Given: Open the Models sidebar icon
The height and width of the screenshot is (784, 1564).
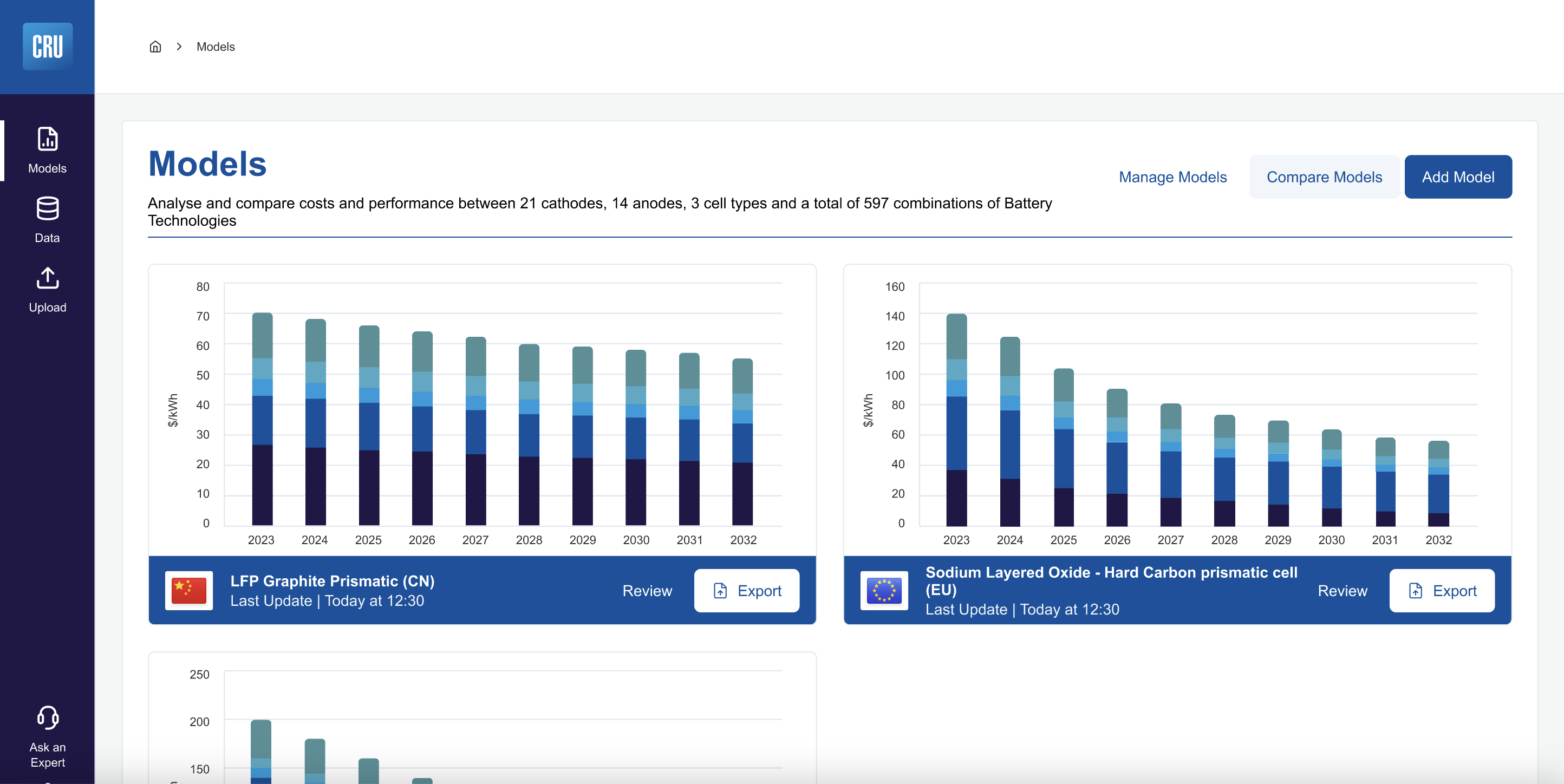Looking at the screenshot, I should click(x=47, y=139).
